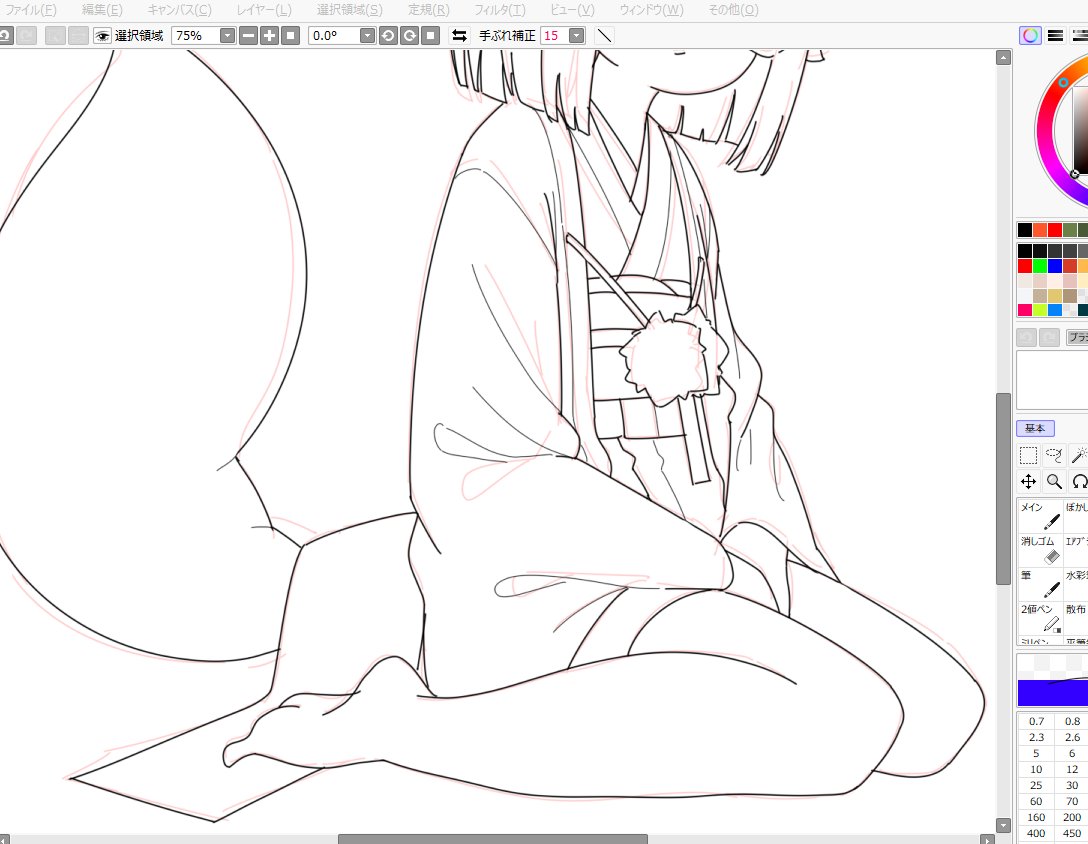Open the ウィンドウ(W) menu
Viewport: 1088px width, 844px height.
coord(651,10)
